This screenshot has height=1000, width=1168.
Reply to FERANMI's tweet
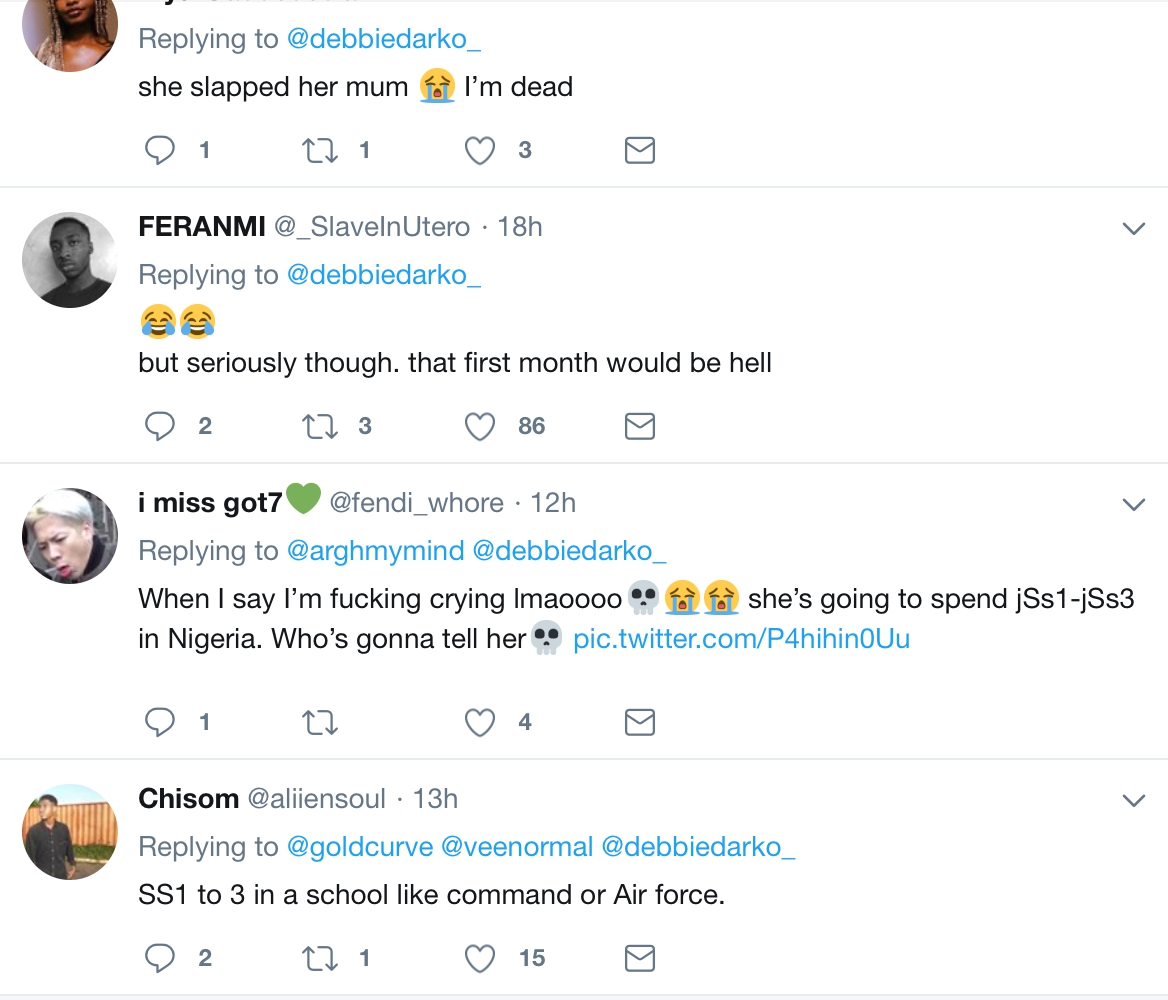[x=160, y=427]
